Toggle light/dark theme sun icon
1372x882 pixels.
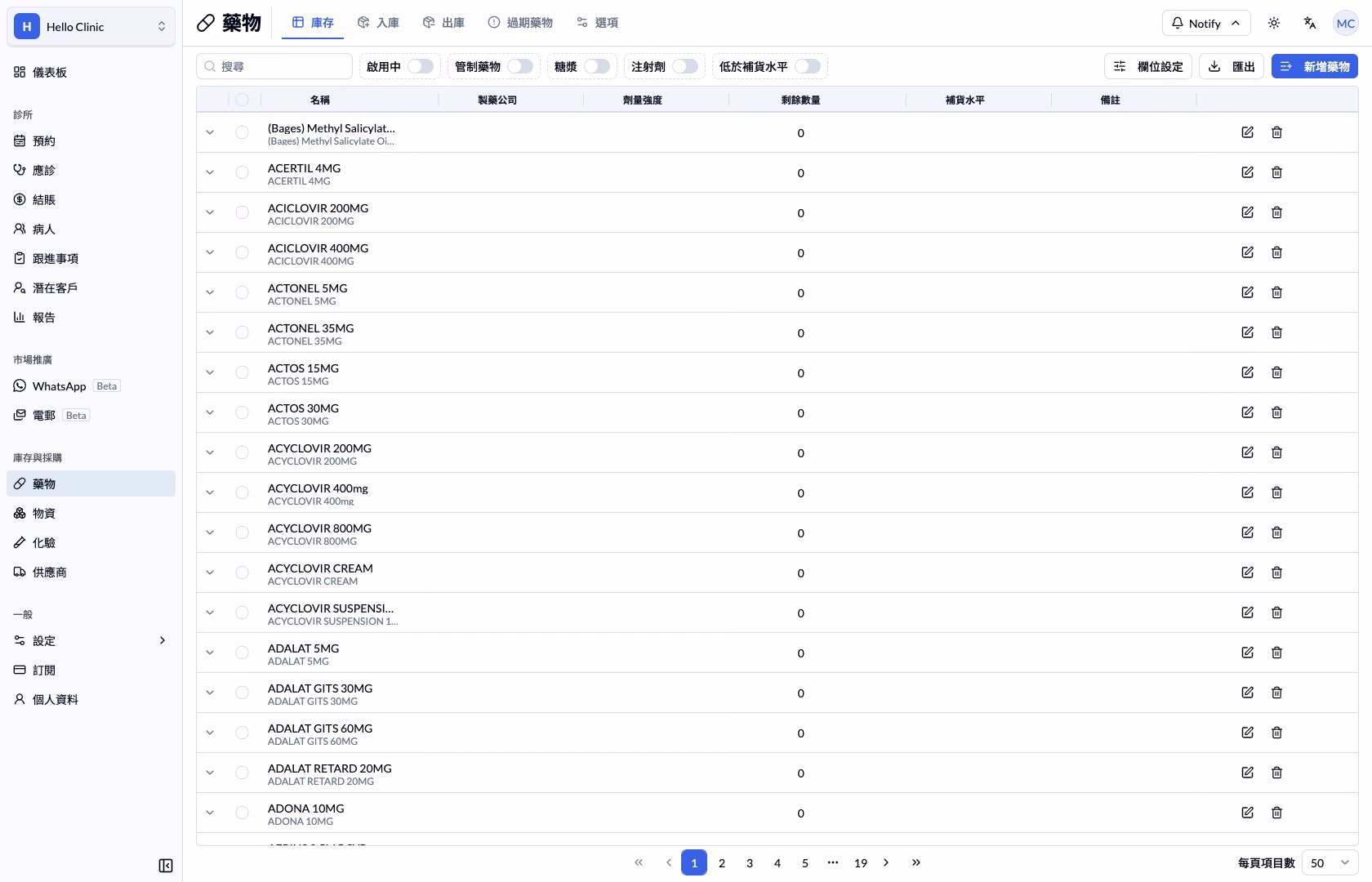(1273, 23)
